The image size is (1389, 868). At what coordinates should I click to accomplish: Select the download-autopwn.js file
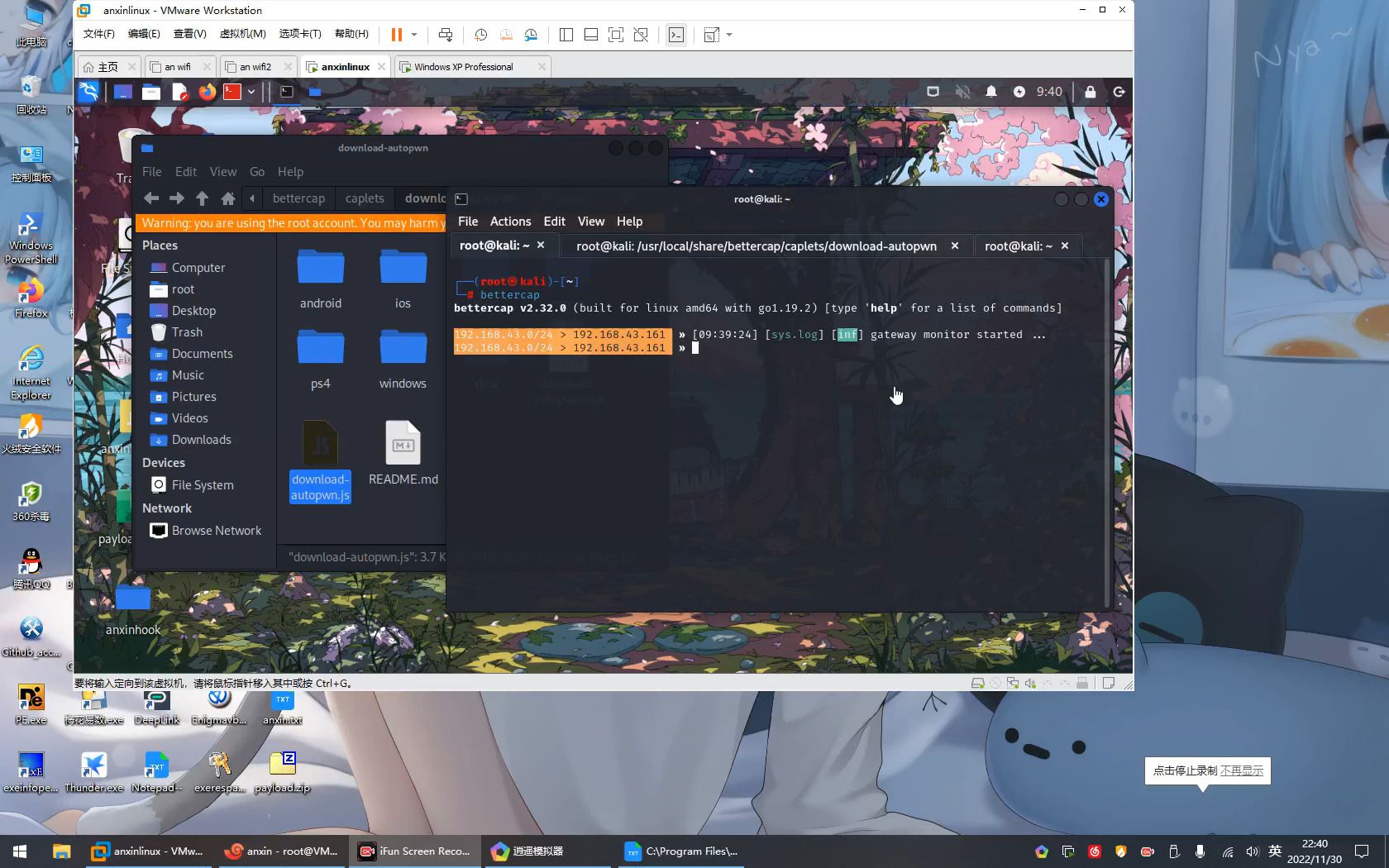(321, 461)
